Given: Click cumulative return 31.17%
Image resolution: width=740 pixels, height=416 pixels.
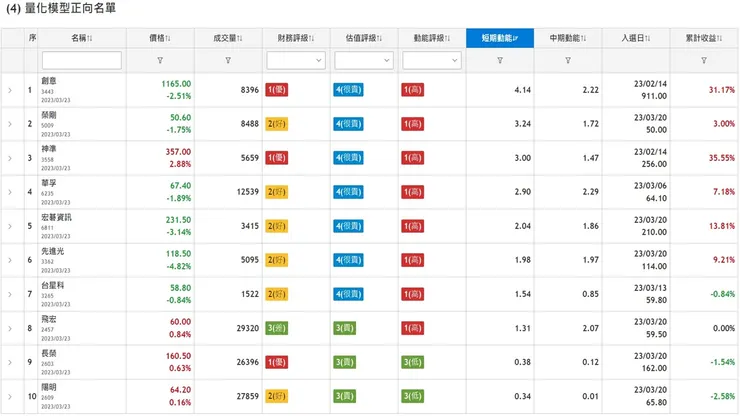Looking at the screenshot, I should pos(722,90).
